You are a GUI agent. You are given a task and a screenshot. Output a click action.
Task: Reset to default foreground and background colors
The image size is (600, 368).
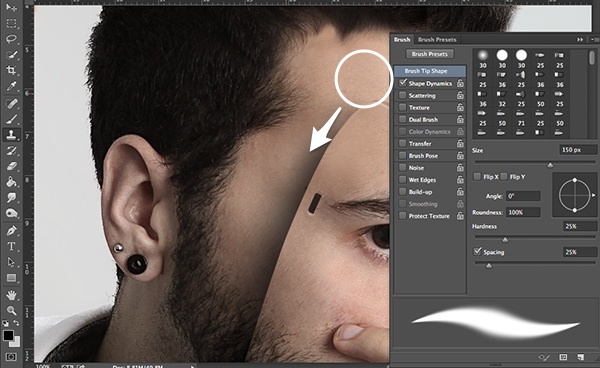tap(5, 323)
